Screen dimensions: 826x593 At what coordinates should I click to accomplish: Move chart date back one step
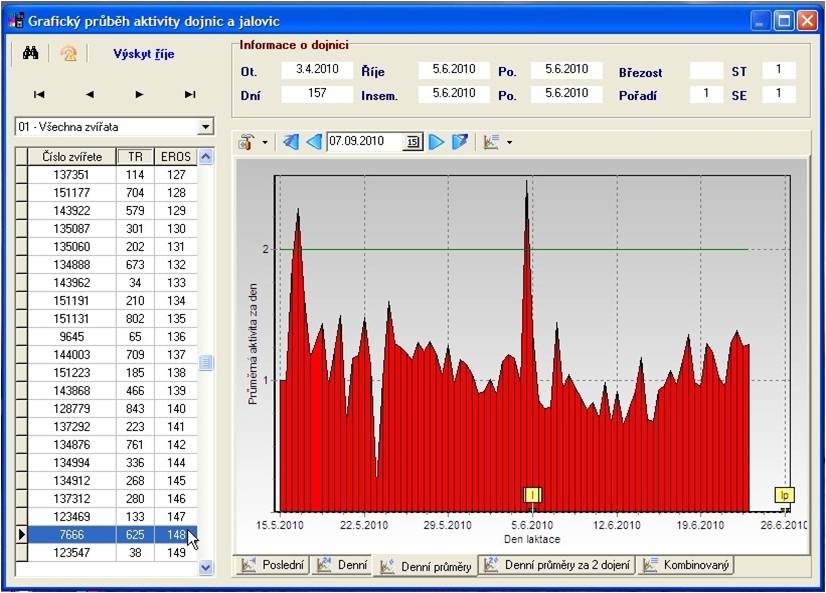tap(313, 142)
